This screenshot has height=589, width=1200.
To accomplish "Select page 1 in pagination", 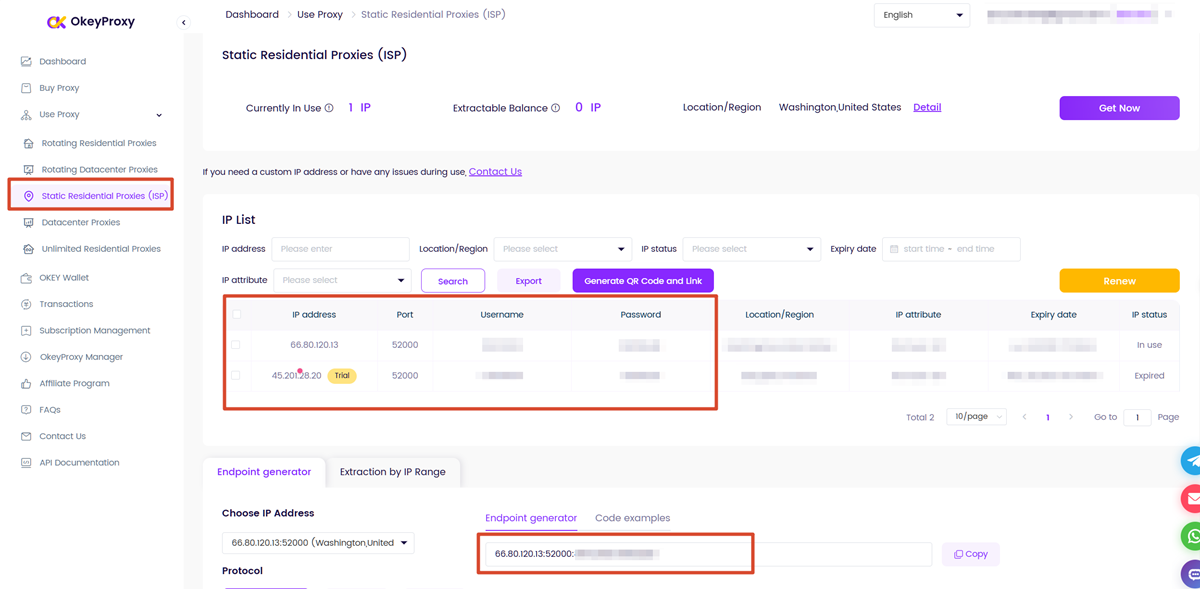I will coord(1047,417).
